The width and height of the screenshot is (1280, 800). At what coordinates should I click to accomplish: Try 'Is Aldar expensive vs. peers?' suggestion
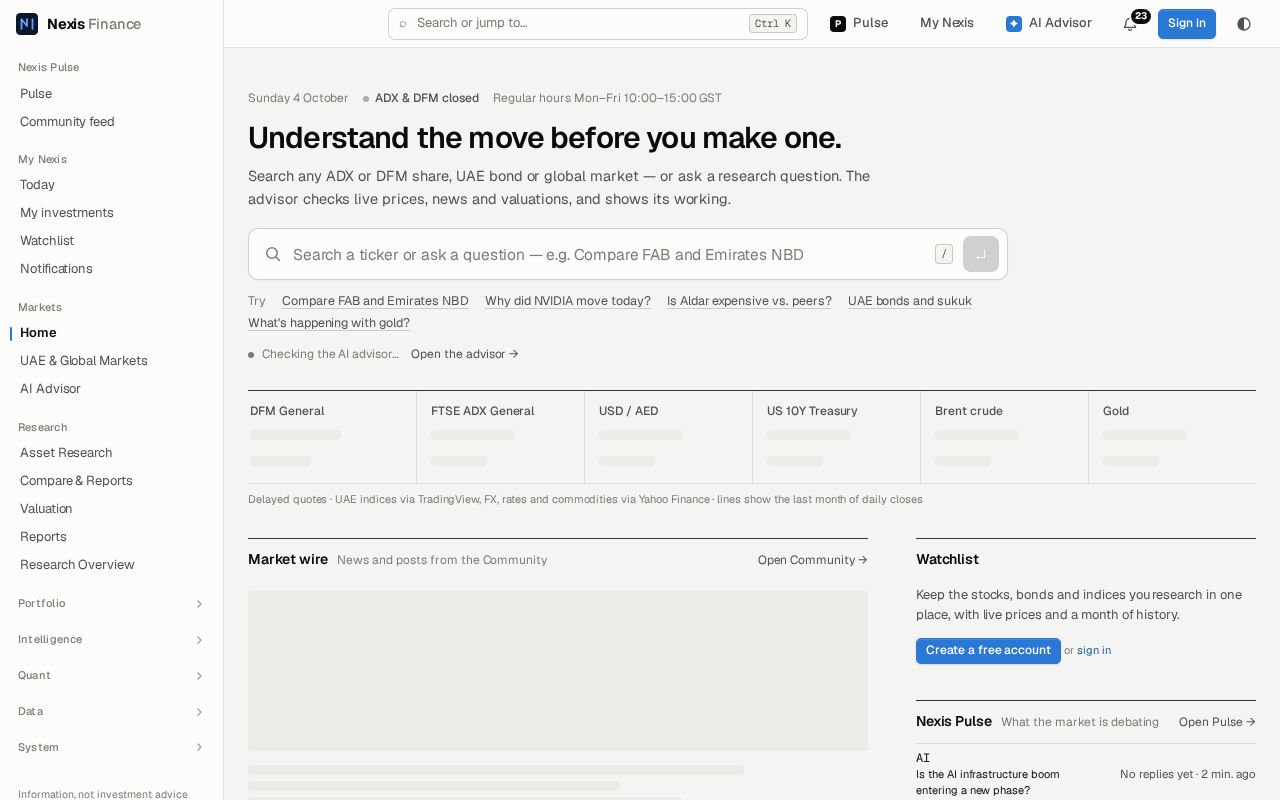(749, 301)
